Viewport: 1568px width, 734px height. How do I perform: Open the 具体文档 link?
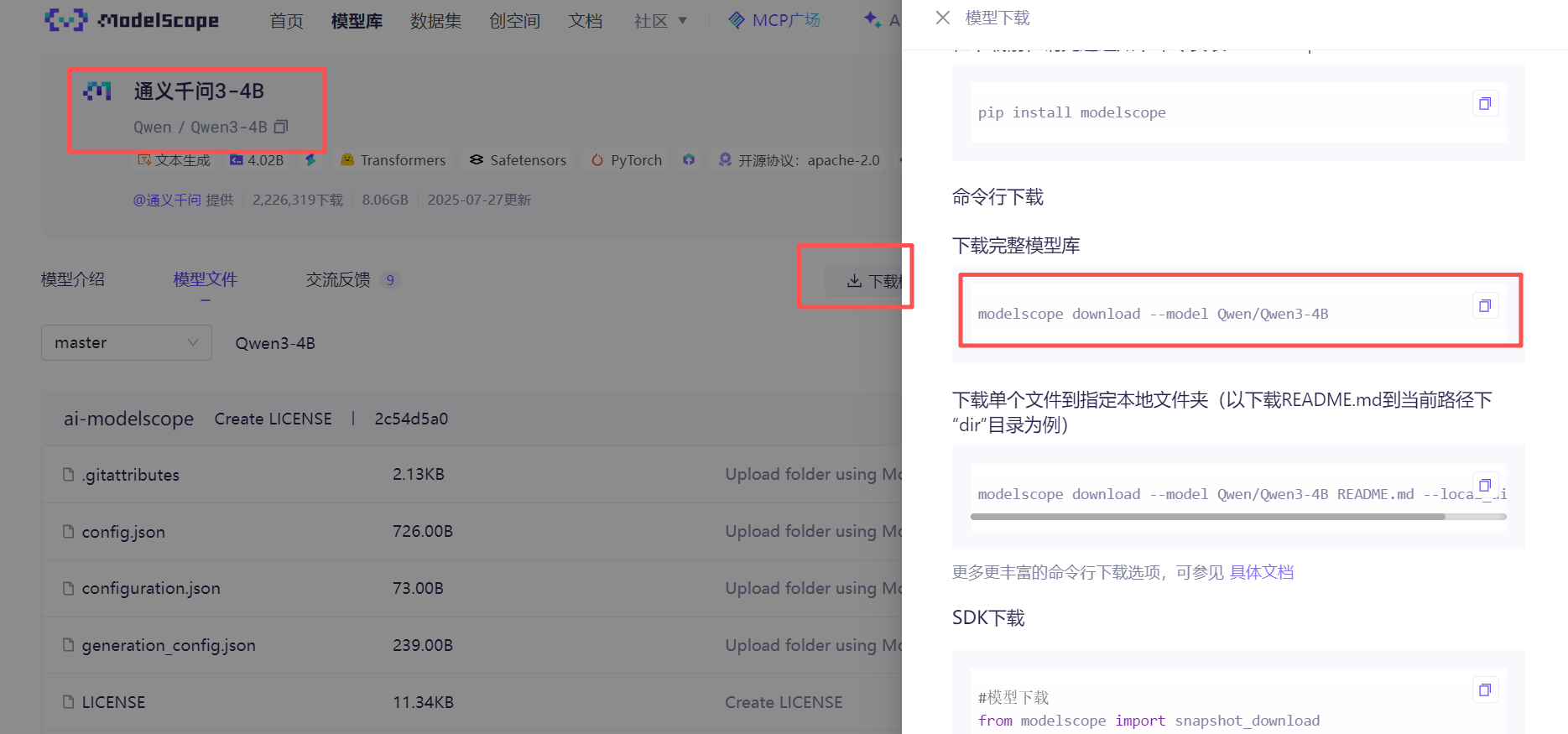coord(1262,572)
